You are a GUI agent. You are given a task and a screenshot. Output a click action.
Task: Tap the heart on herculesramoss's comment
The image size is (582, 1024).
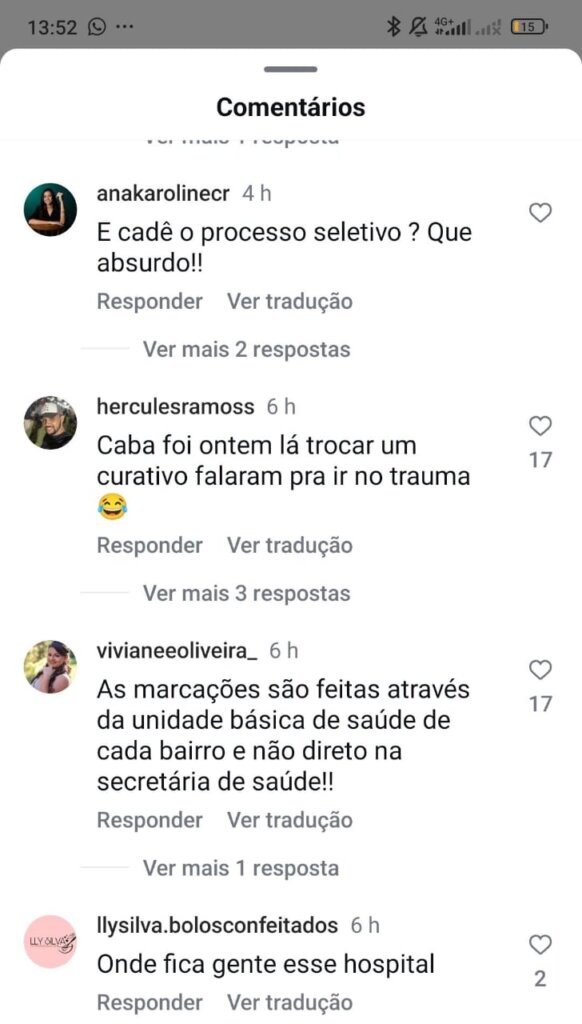pos(540,426)
